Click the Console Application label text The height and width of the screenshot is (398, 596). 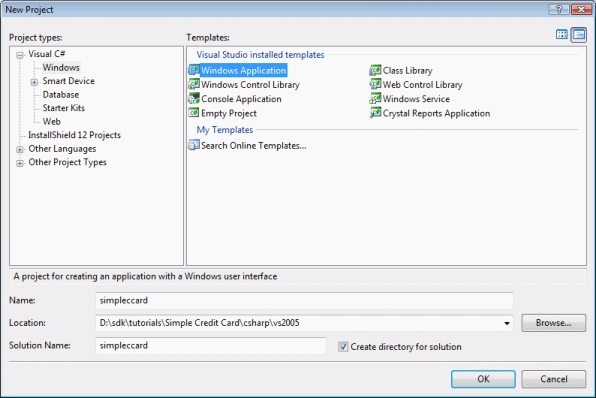(x=241, y=99)
